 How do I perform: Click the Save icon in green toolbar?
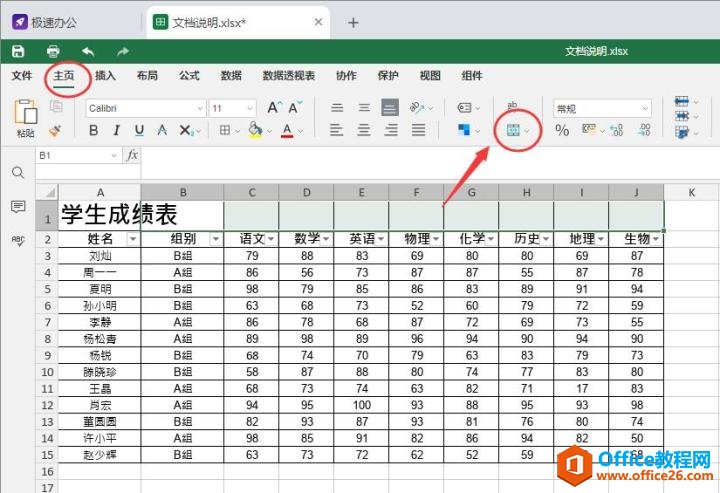point(18,51)
